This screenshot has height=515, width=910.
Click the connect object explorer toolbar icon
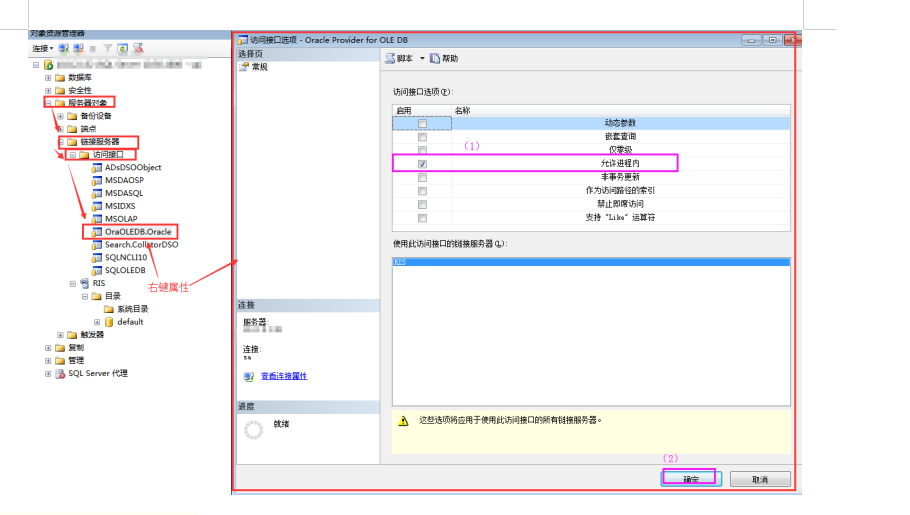[x=64, y=48]
